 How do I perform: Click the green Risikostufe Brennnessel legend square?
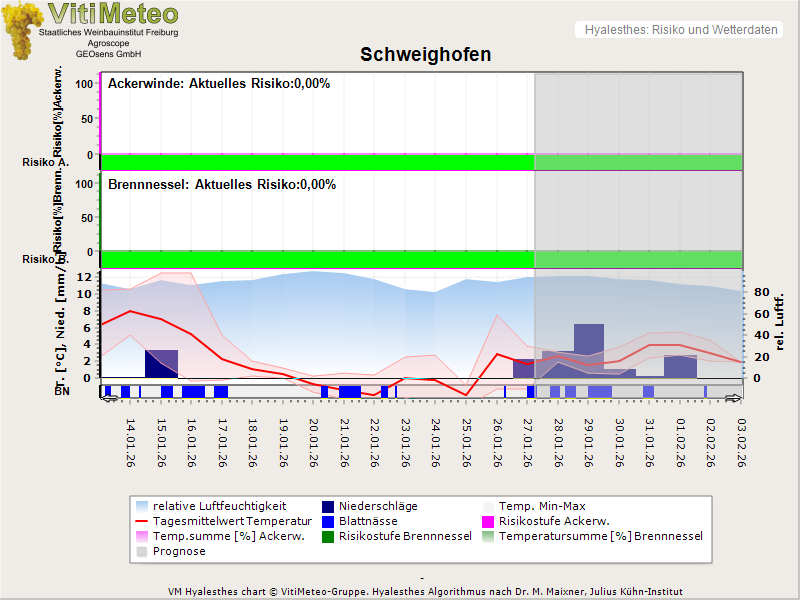(x=328, y=536)
